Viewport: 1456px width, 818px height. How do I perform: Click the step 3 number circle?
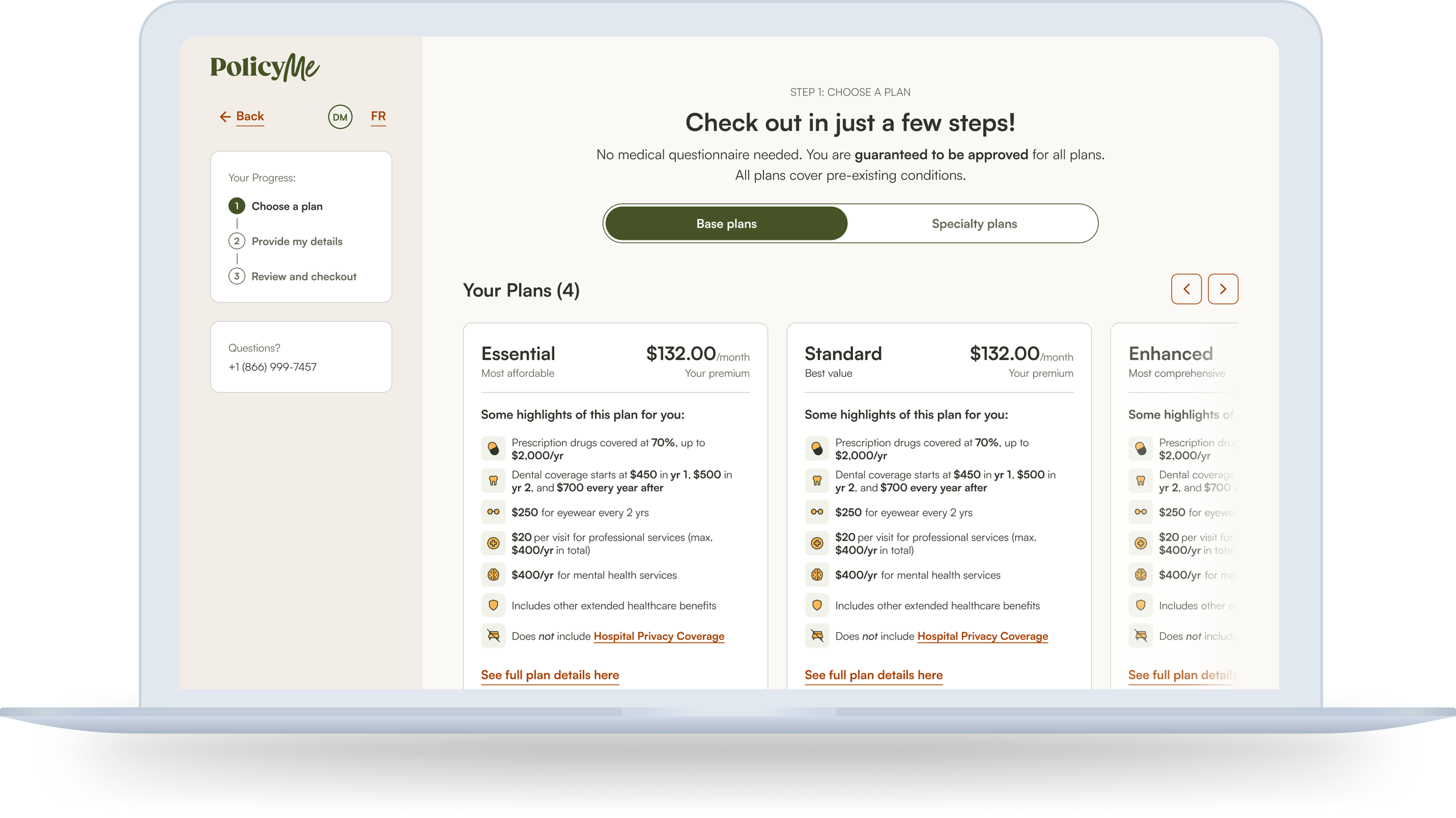point(237,276)
